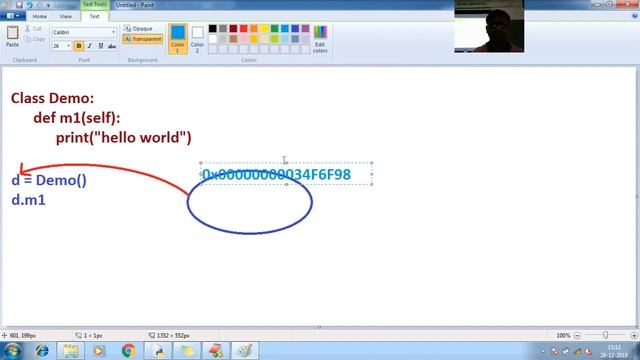Click the 'd.m1' text on canvas
The width and height of the screenshot is (640, 360).
click(x=28, y=200)
